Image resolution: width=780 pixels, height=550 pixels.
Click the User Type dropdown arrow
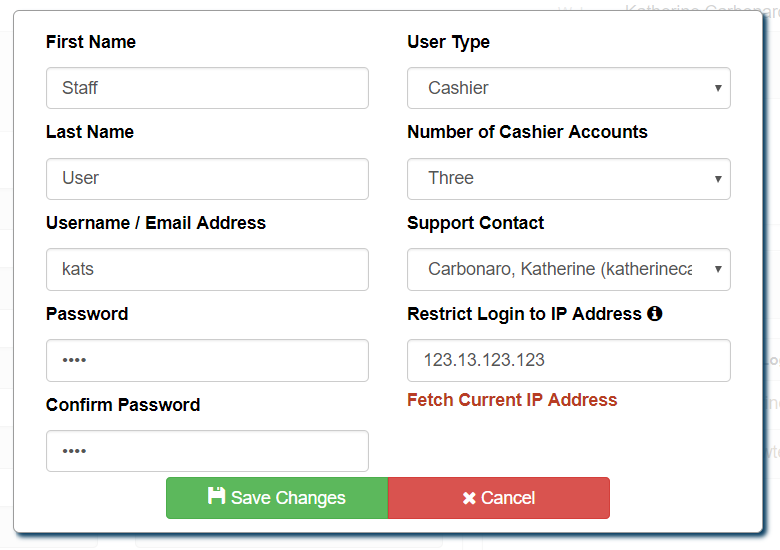pyautogui.click(x=718, y=89)
